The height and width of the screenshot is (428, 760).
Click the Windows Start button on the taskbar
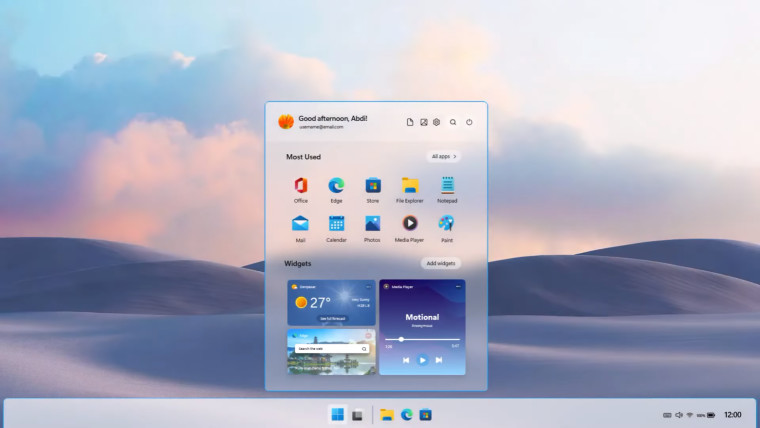338,415
